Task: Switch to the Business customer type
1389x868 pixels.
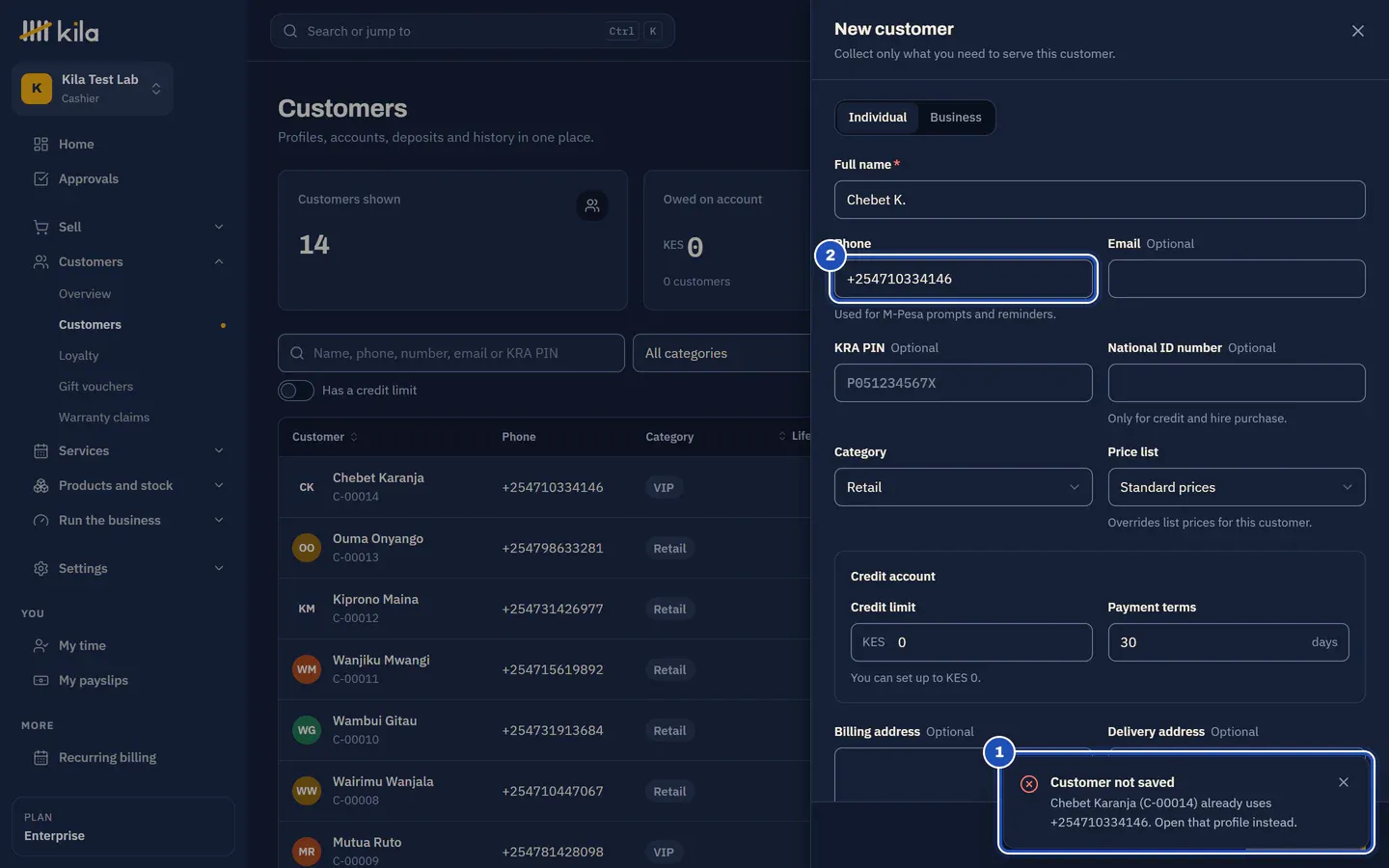Action: click(x=956, y=118)
